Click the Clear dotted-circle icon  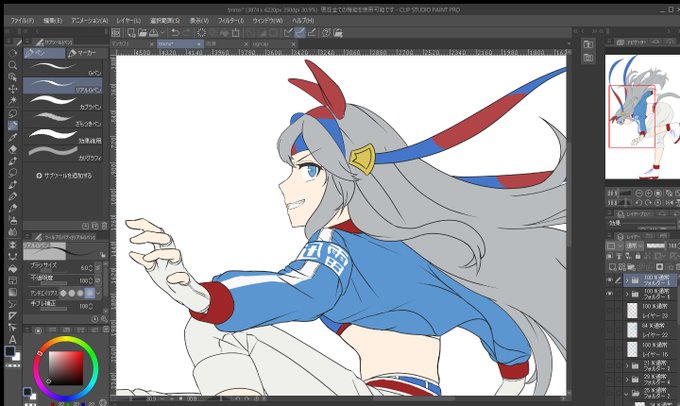(202, 33)
